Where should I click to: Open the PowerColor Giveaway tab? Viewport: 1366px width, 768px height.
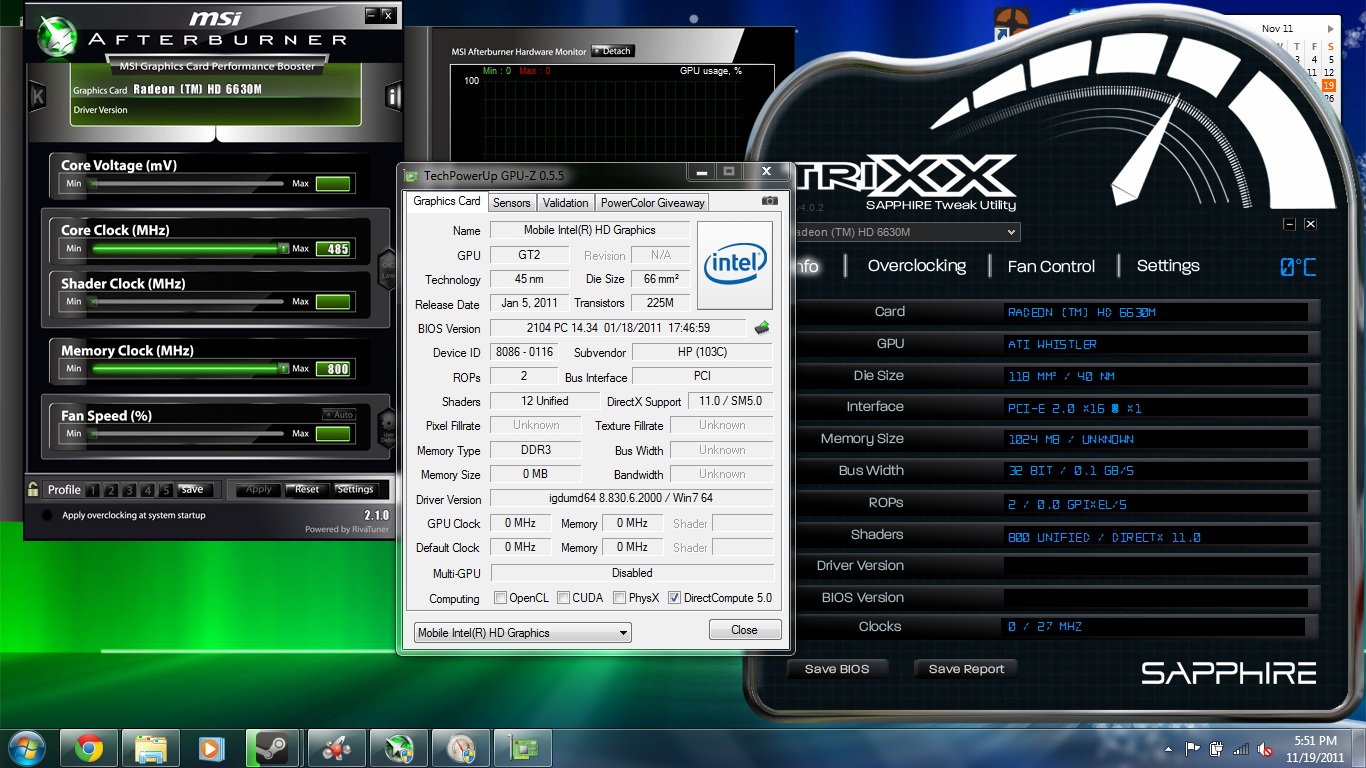(653, 202)
